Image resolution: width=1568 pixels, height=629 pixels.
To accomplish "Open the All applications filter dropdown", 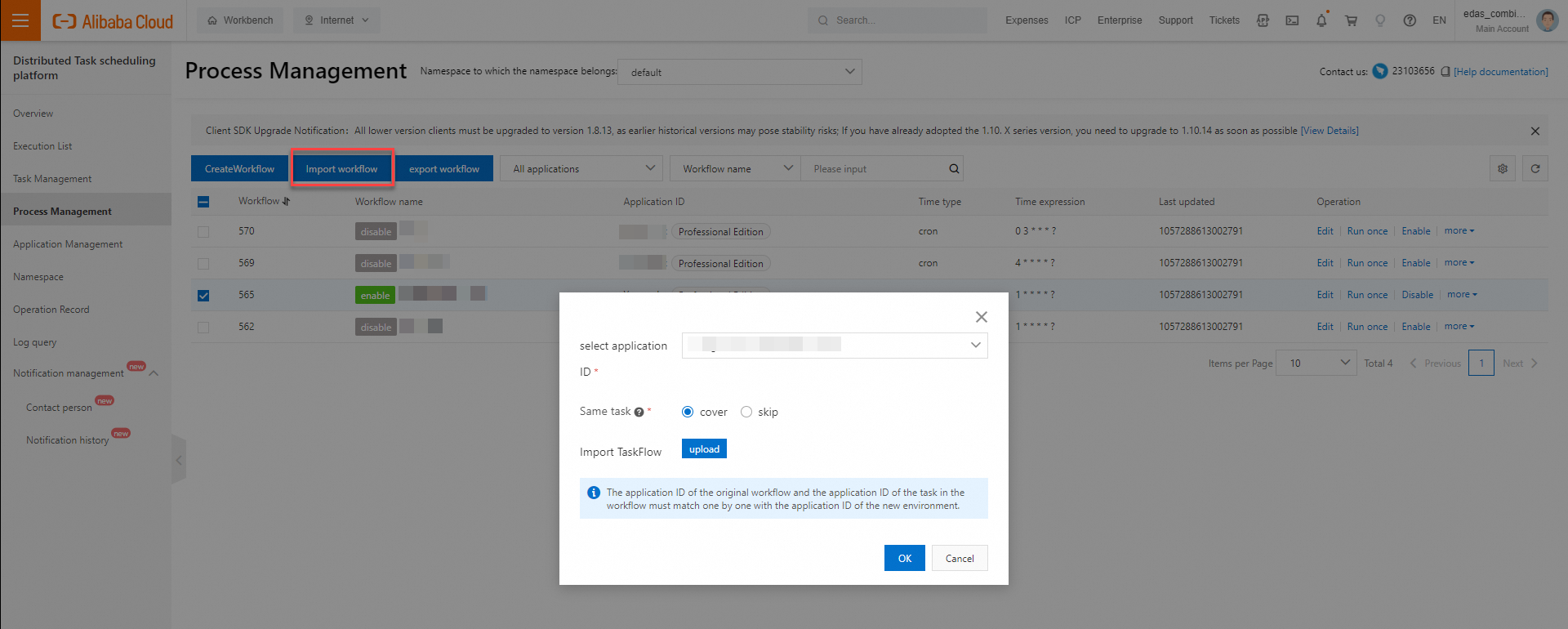I will [581, 169].
